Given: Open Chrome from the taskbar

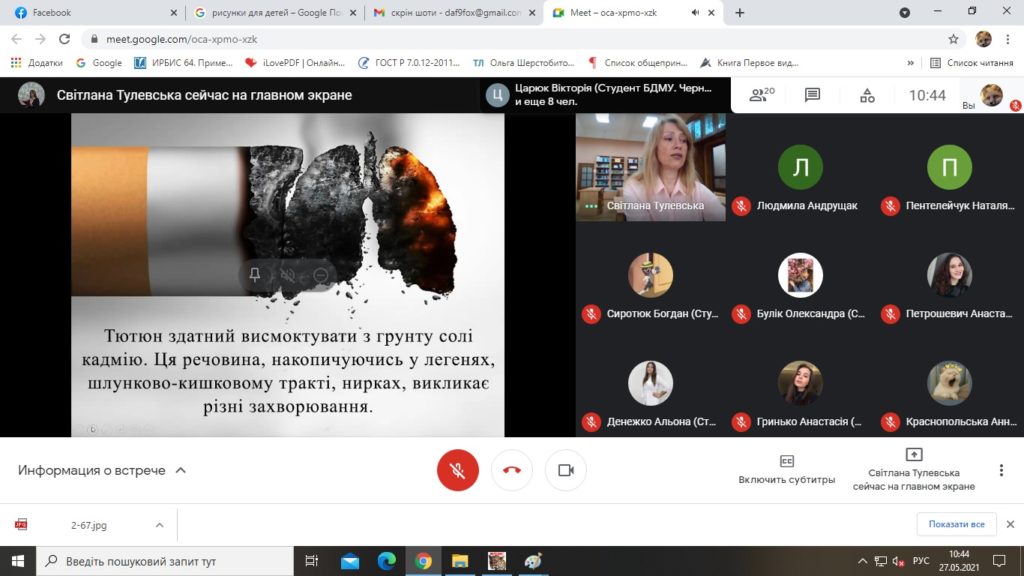Looking at the screenshot, I should click(423, 561).
